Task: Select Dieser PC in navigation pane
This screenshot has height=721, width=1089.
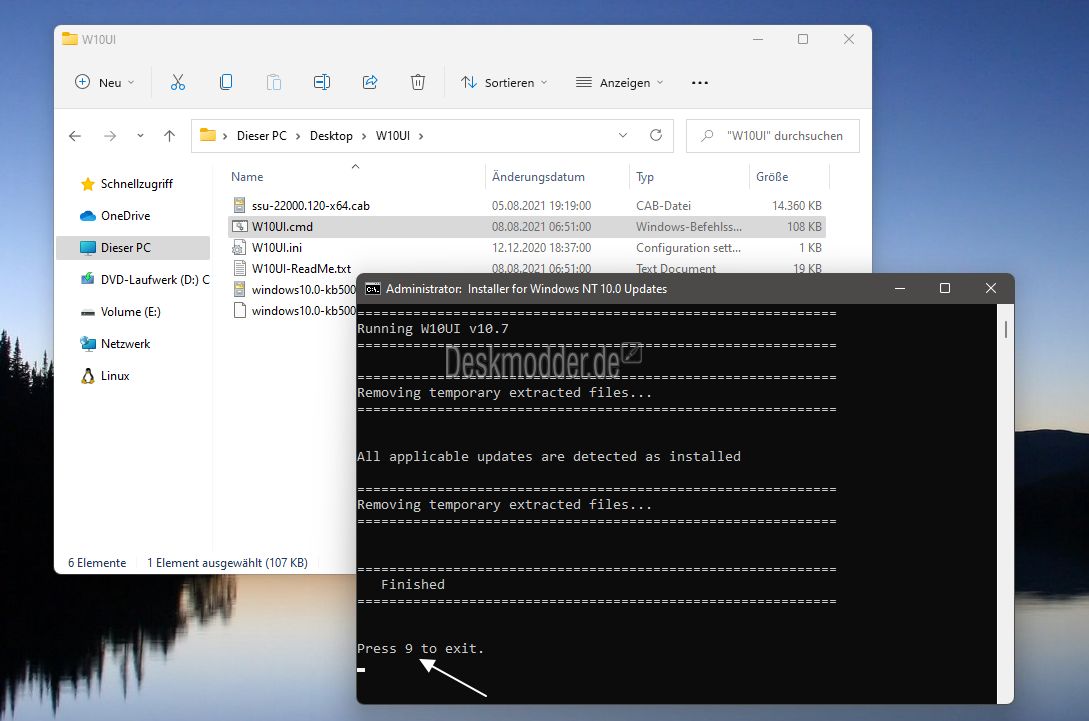Action: click(x=133, y=248)
